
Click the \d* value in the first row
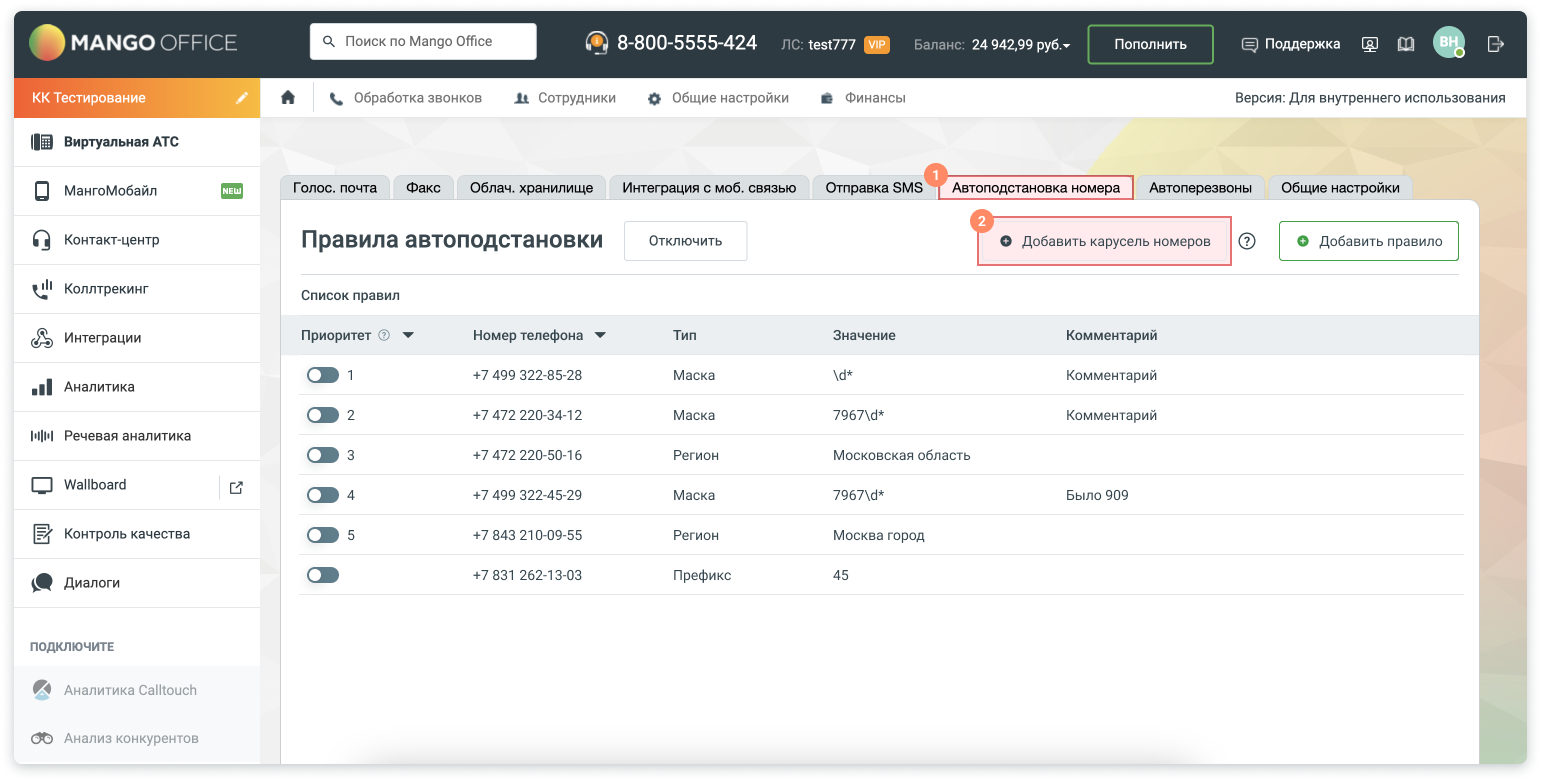[843, 375]
